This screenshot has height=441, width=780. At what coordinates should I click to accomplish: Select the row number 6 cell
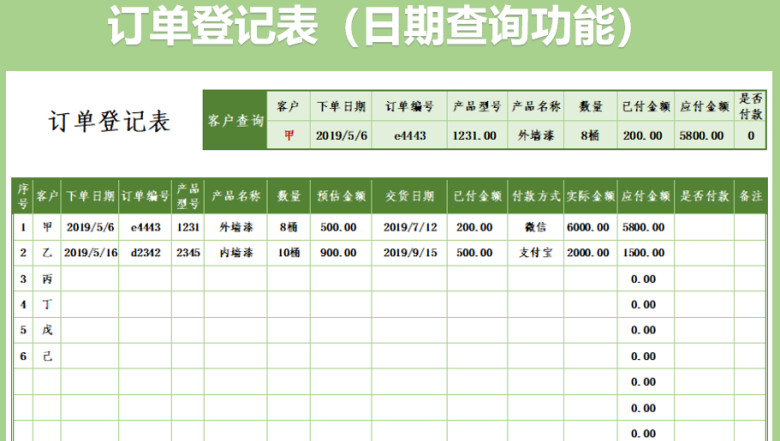pos(23,356)
